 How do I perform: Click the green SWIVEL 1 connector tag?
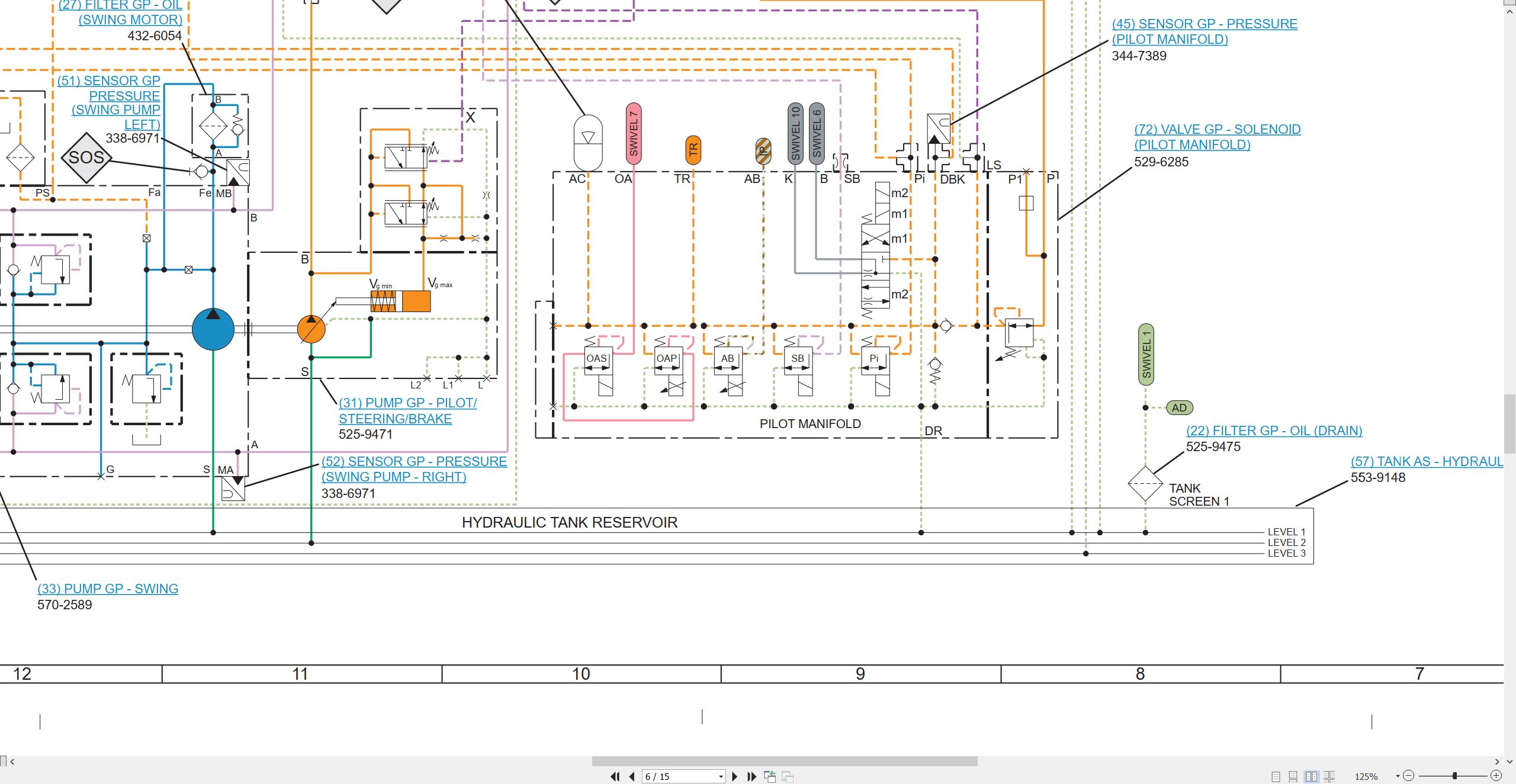[1146, 355]
